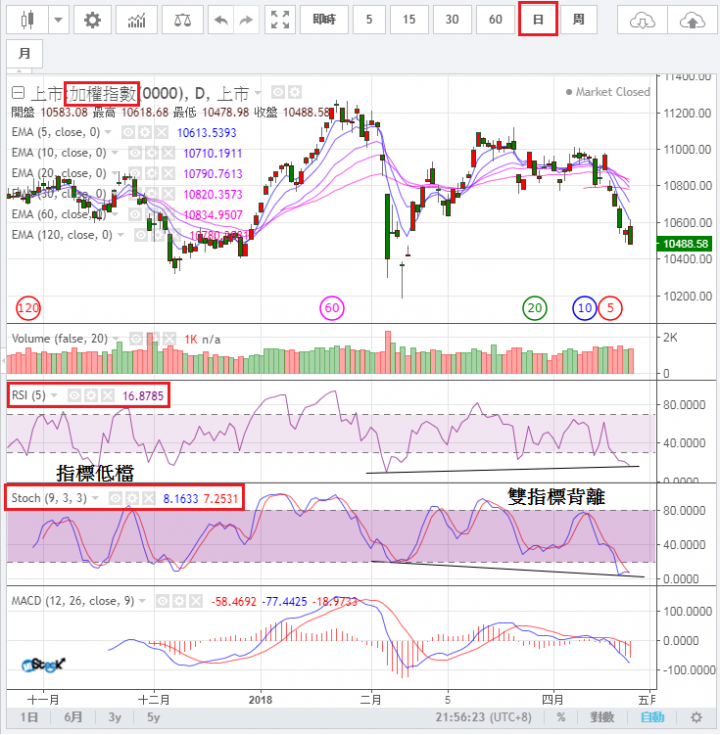This screenshot has height=735, width=720.
Task: Remove EMA (30) indicator with X
Action: (168, 194)
